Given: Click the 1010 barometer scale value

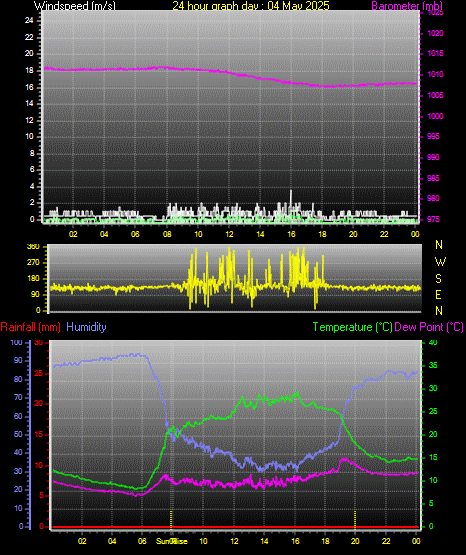Looking at the screenshot, I should (435, 74).
